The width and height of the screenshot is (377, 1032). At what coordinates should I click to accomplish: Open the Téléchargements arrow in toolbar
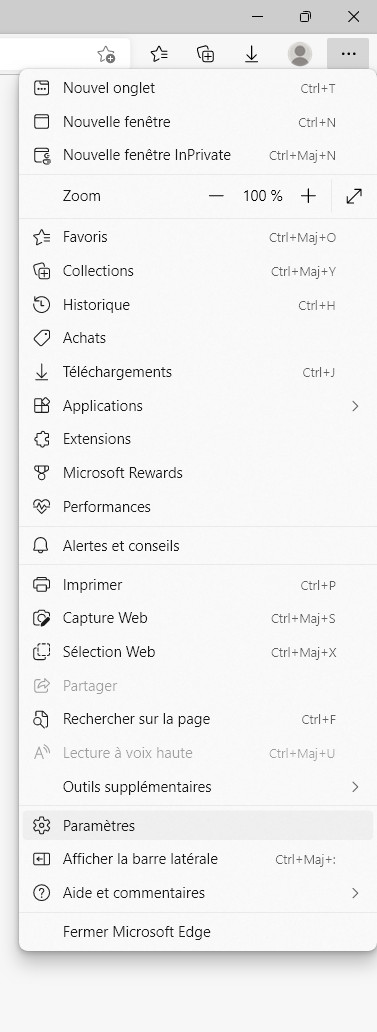pos(251,54)
